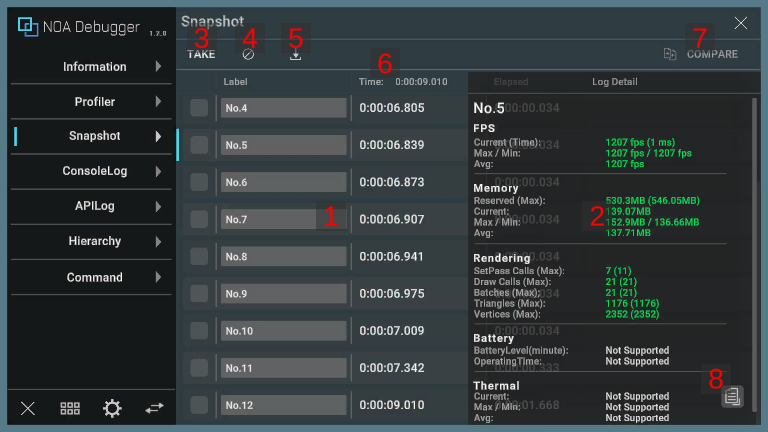Click the swap arrows icon in sidebar
Screen dimensions: 768x432
pos(154,408)
